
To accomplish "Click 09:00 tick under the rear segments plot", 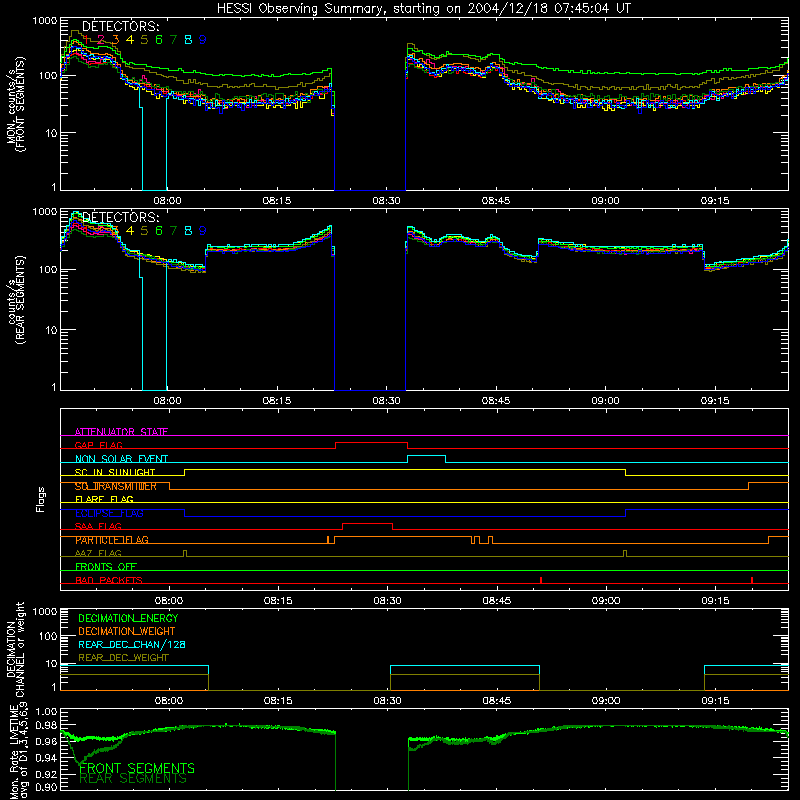I will pyautogui.click(x=606, y=401).
